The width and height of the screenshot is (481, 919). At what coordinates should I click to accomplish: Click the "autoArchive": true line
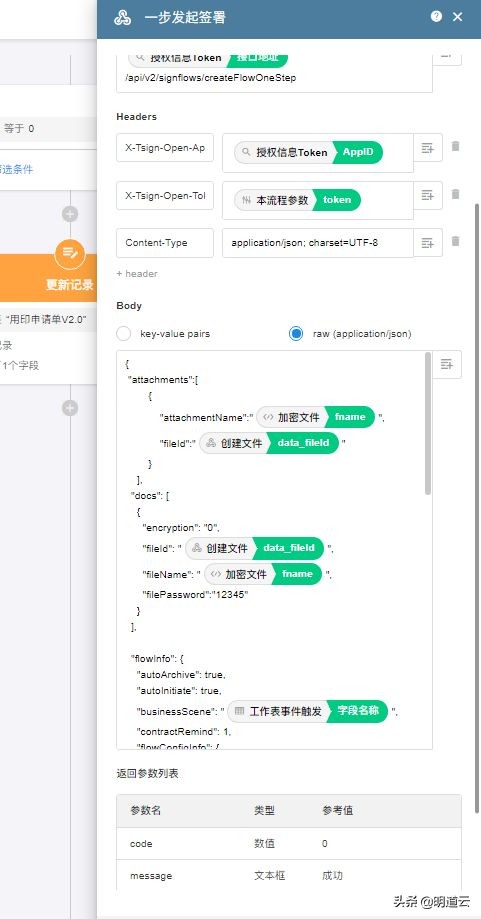[x=180, y=675]
